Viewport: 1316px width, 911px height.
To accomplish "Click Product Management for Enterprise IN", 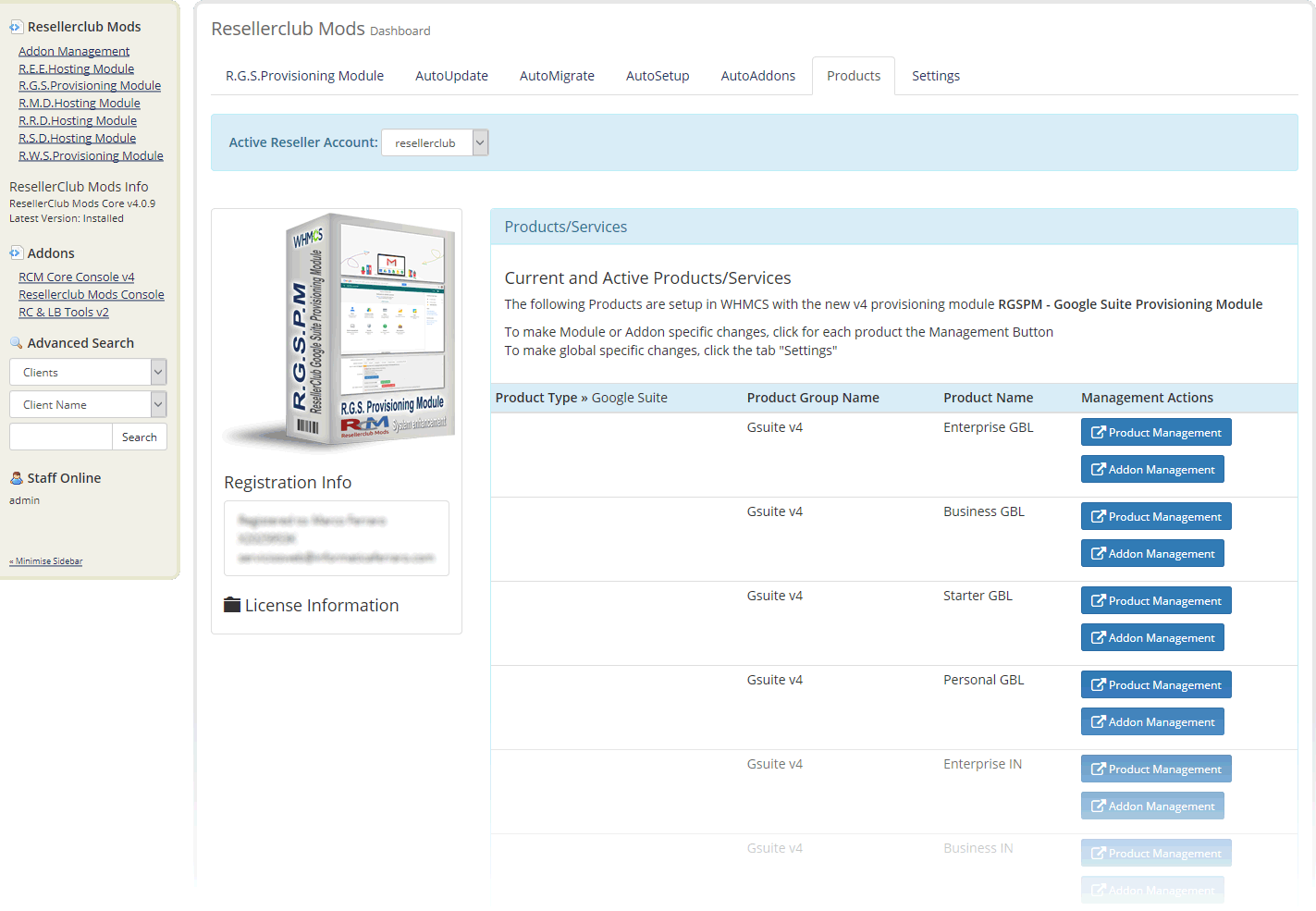I will click(1156, 769).
